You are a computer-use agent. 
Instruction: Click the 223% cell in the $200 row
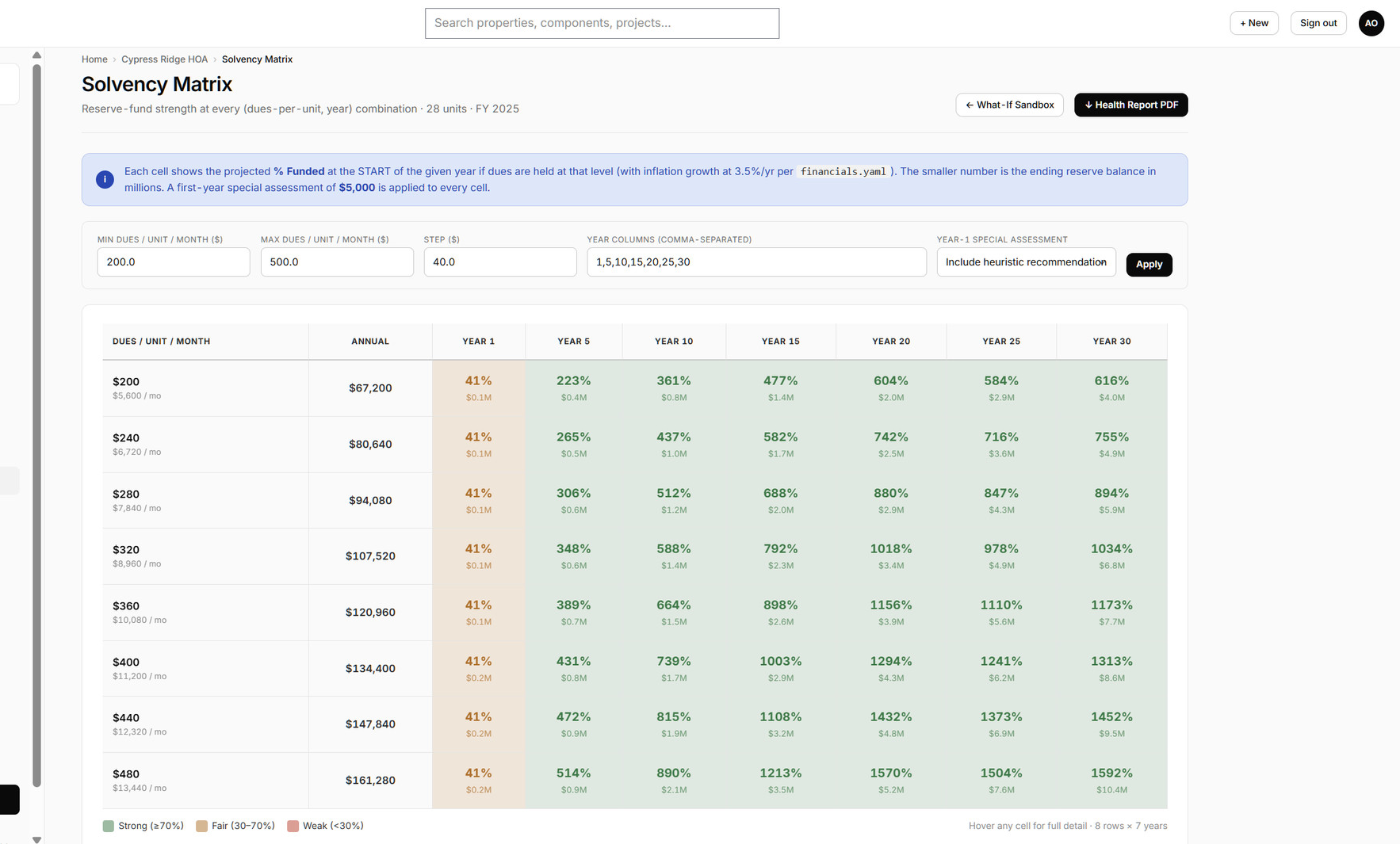(x=574, y=388)
